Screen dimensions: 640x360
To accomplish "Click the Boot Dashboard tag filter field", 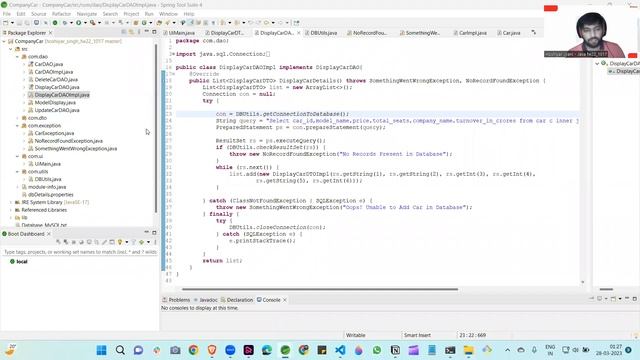I will 79,252.
